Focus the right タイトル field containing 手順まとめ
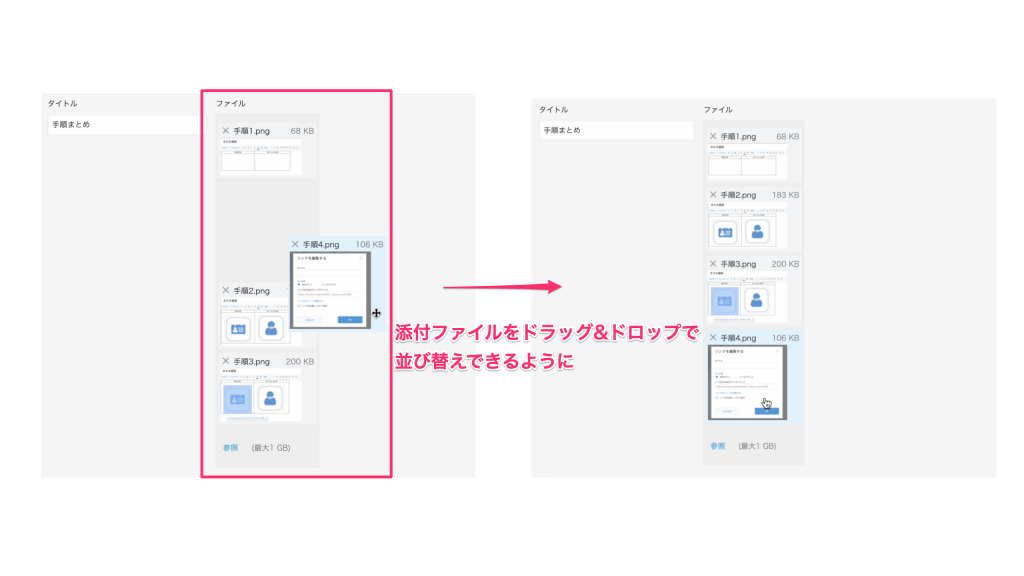 [x=616, y=130]
